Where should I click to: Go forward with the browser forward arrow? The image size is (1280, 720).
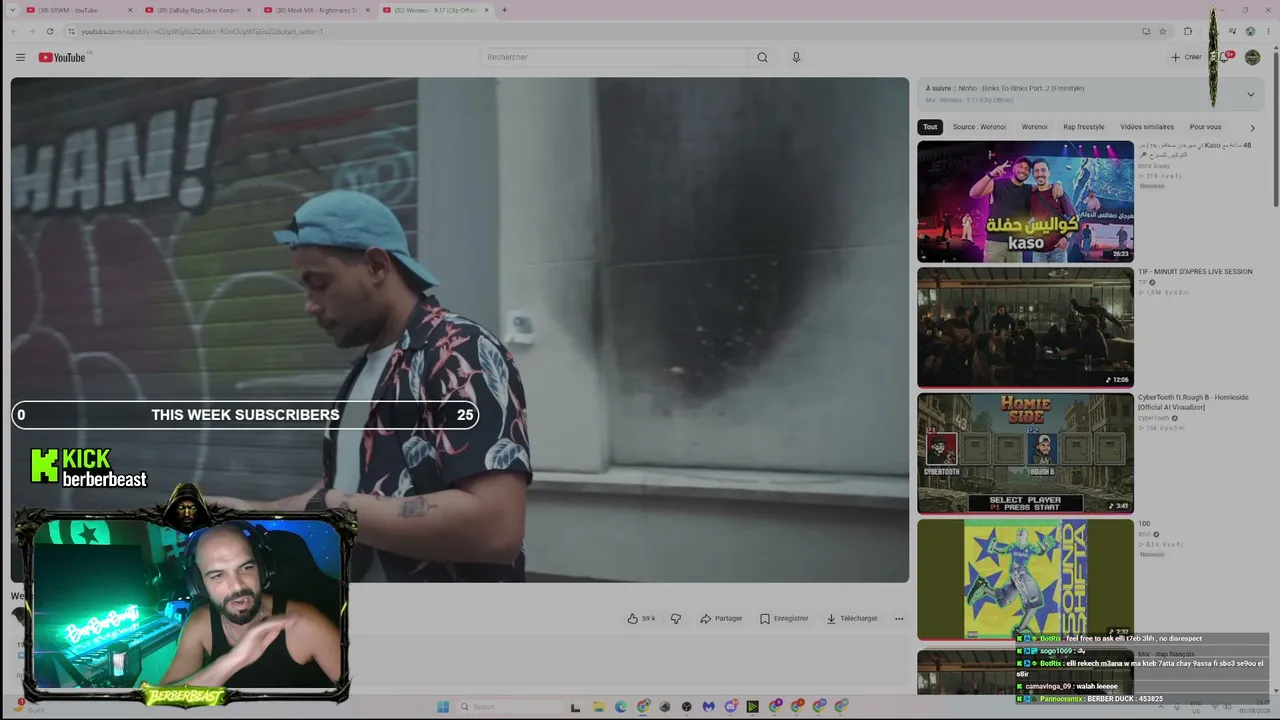pos(31,31)
